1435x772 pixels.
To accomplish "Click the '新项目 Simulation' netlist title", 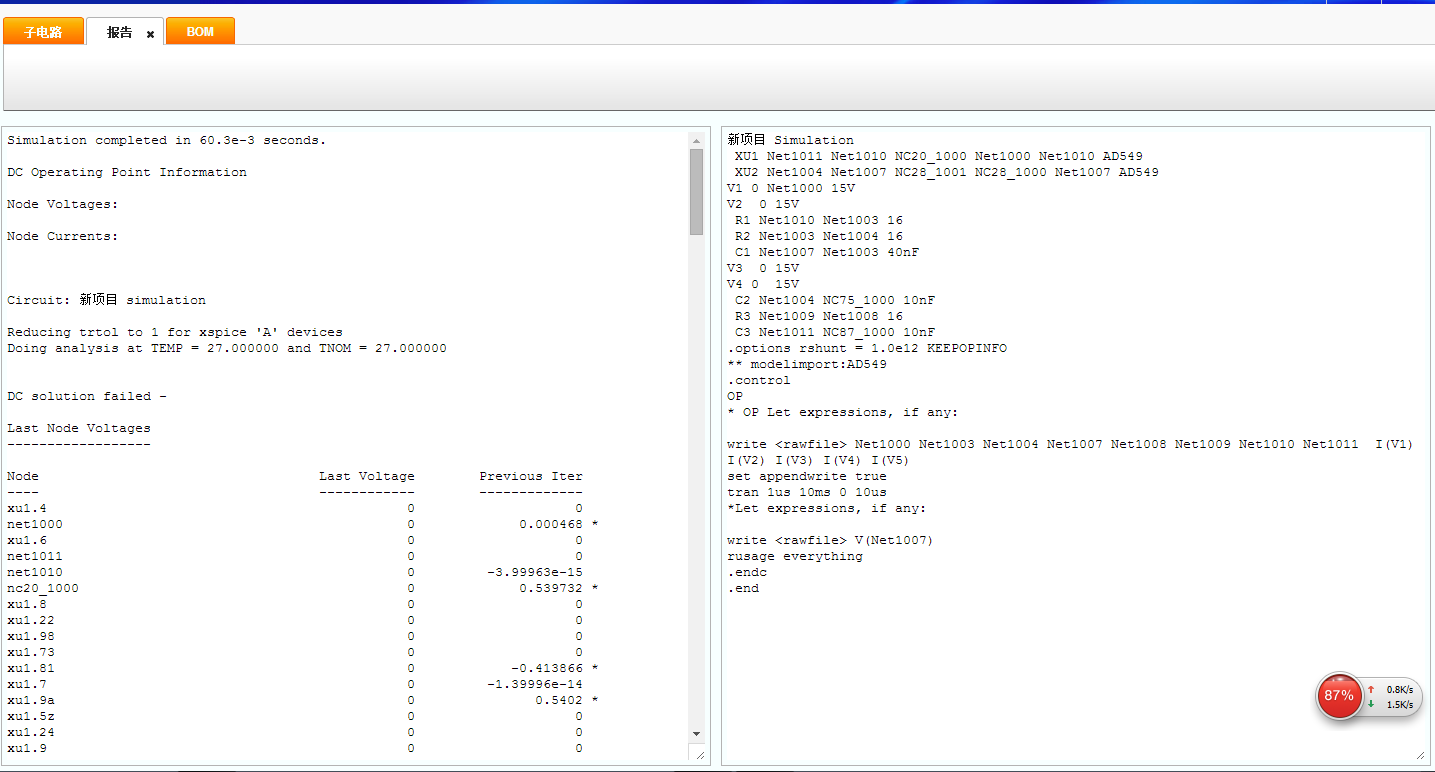I will [791, 140].
